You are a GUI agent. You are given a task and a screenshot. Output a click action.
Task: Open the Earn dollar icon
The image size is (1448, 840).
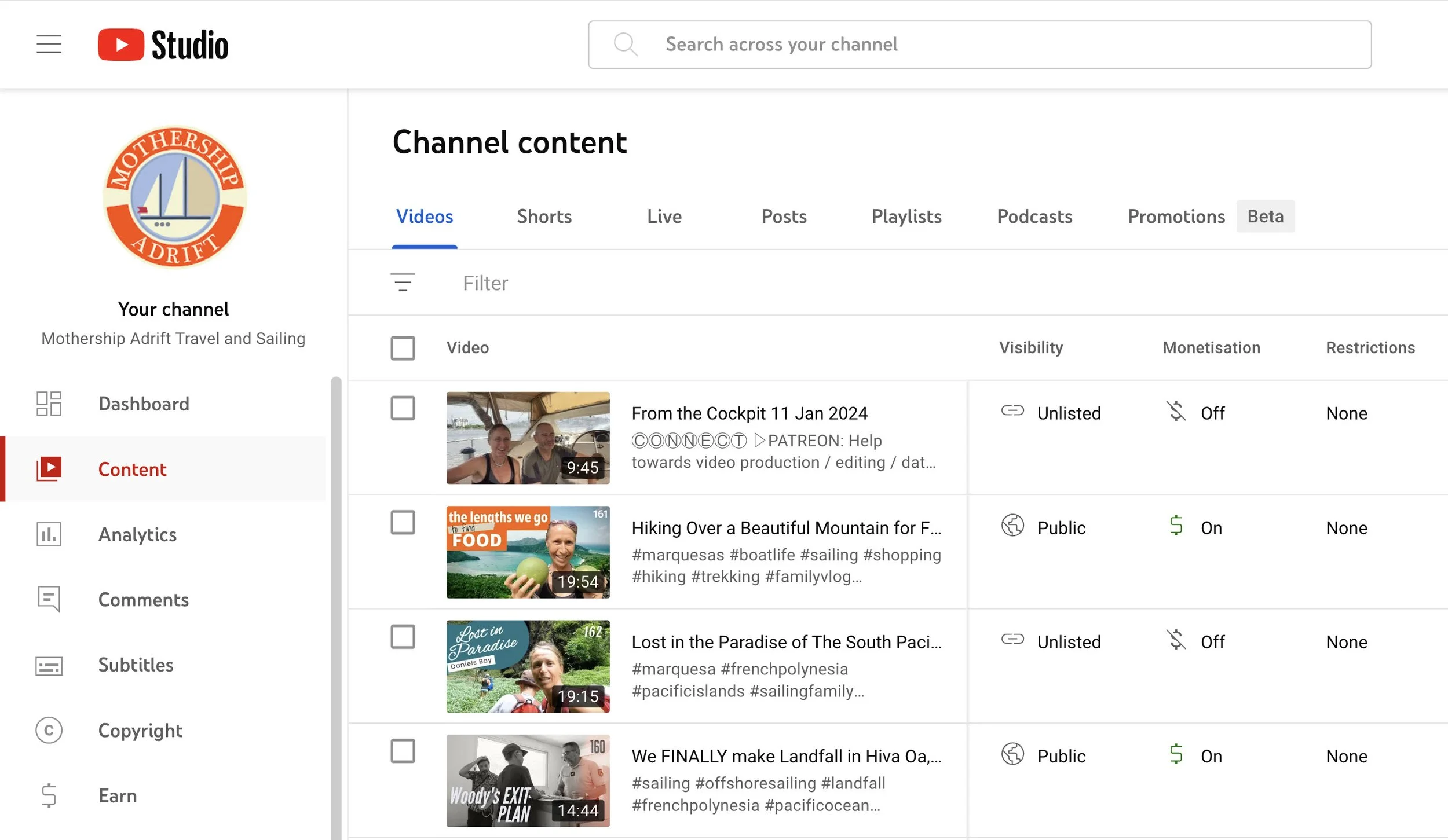[x=49, y=795]
